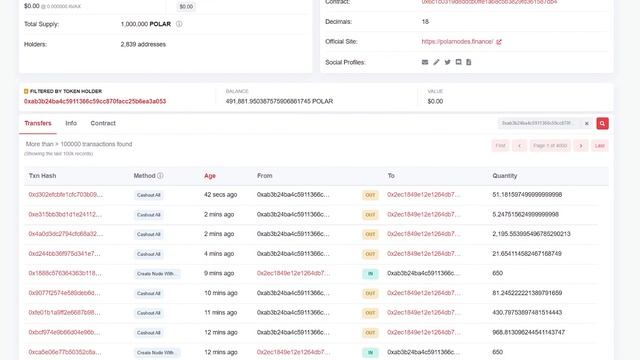The width and height of the screenshot is (640, 360).
Task: Click the Quantity column header
Action: (x=504, y=176)
